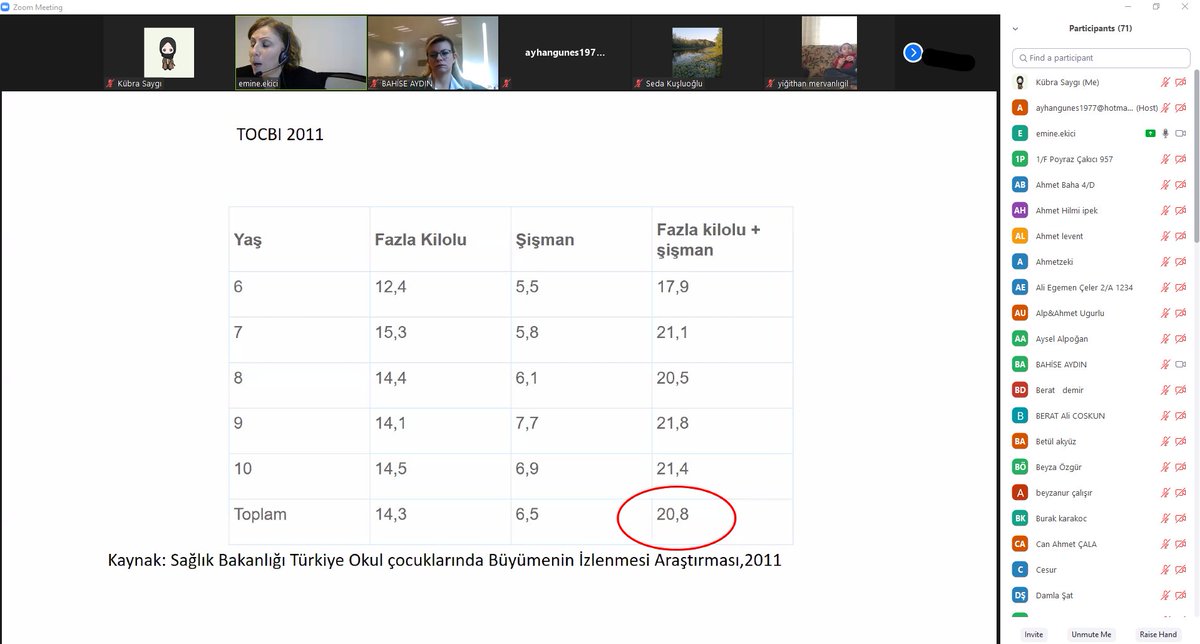Select participant Kübra Saygı (Me) in list
Image resolution: width=1200 pixels, height=644 pixels.
(1100, 82)
